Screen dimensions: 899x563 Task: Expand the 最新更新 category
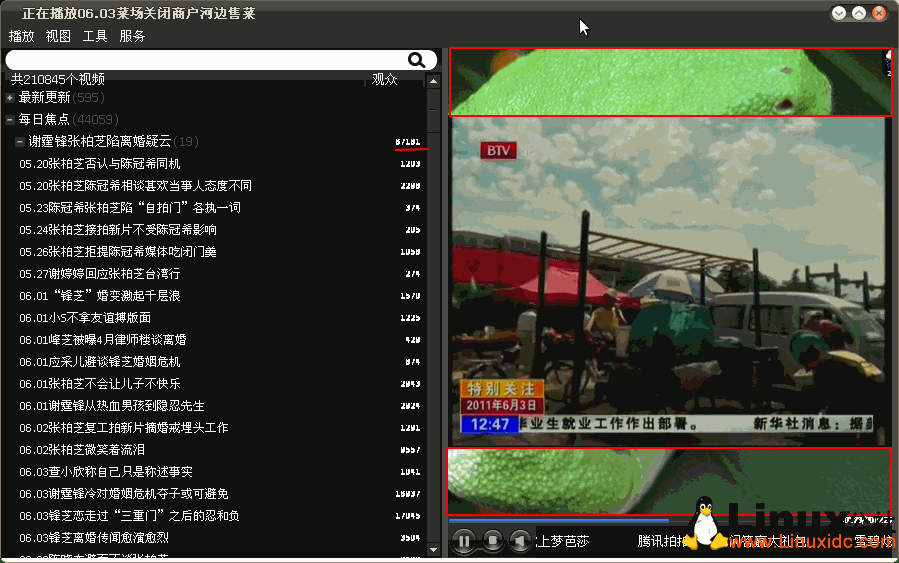(10, 98)
